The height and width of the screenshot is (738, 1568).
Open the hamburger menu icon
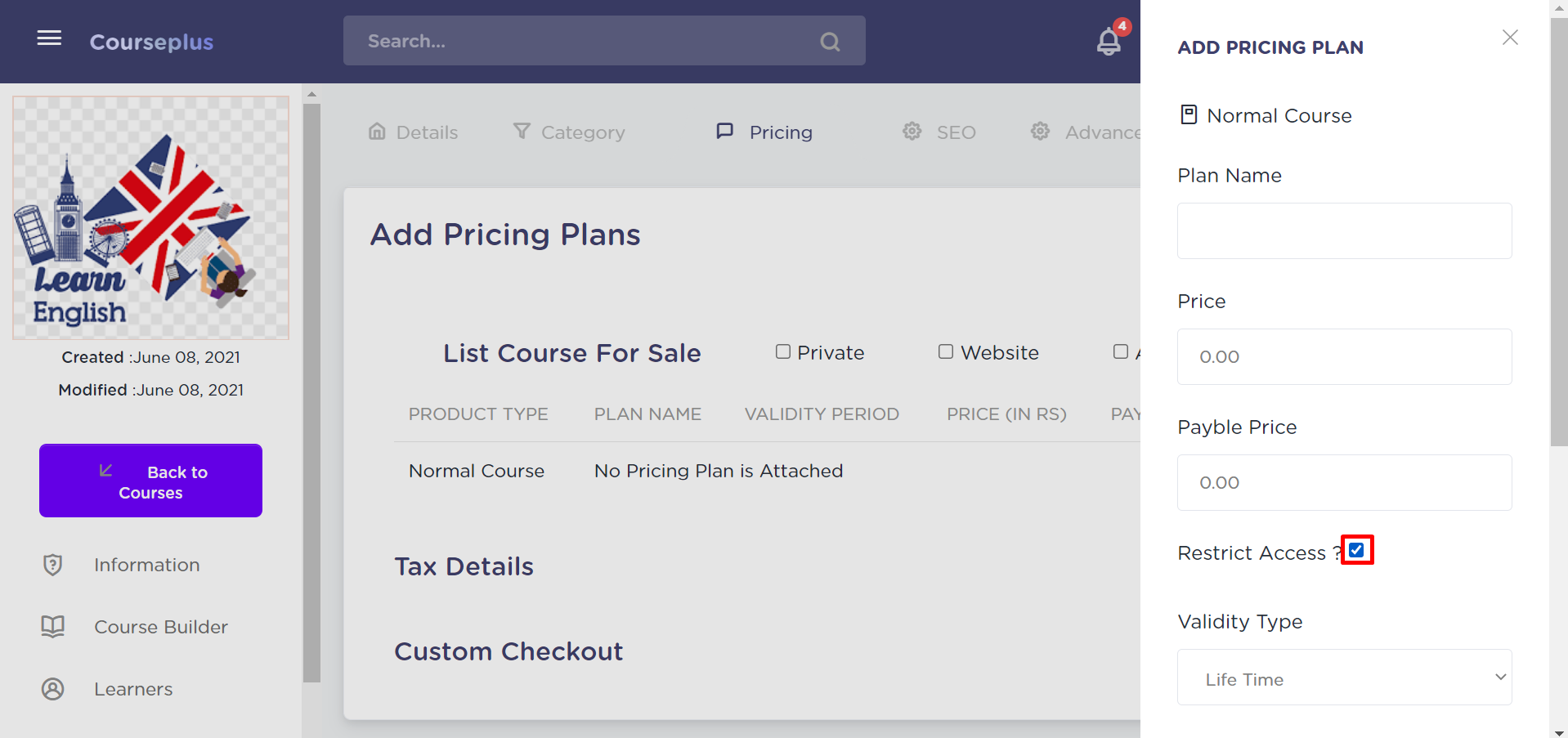click(x=49, y=38)
